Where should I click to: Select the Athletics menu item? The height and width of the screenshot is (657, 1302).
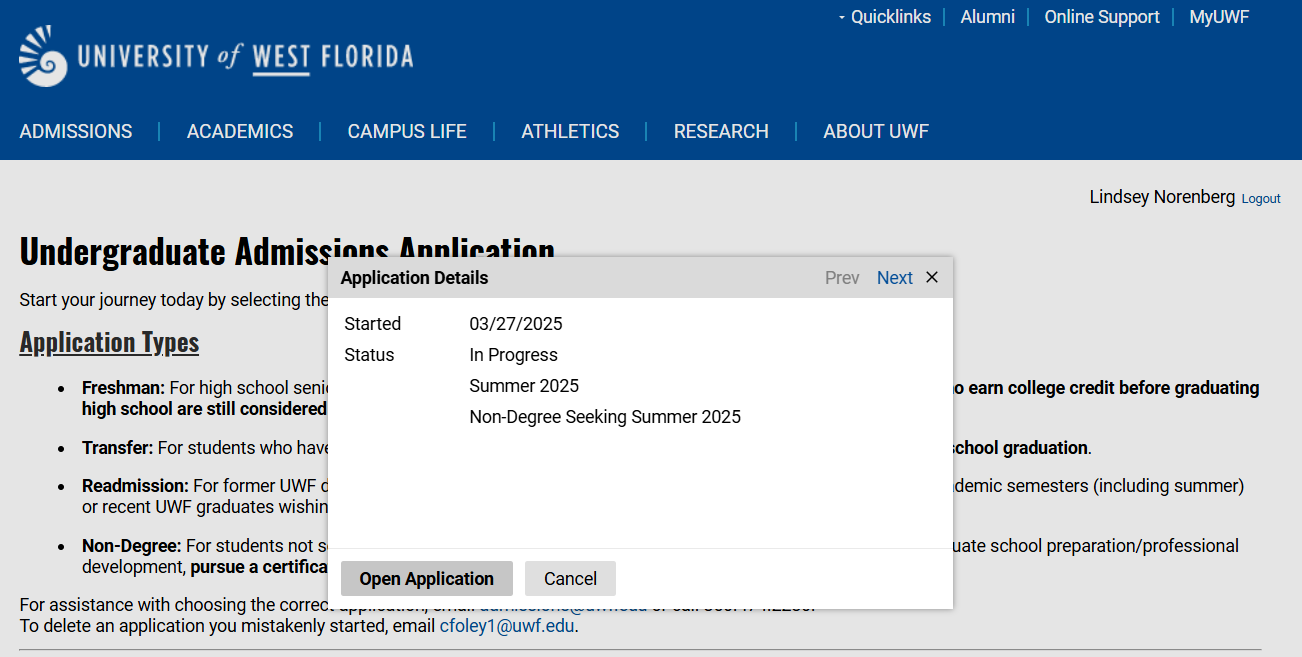[570, 131]
